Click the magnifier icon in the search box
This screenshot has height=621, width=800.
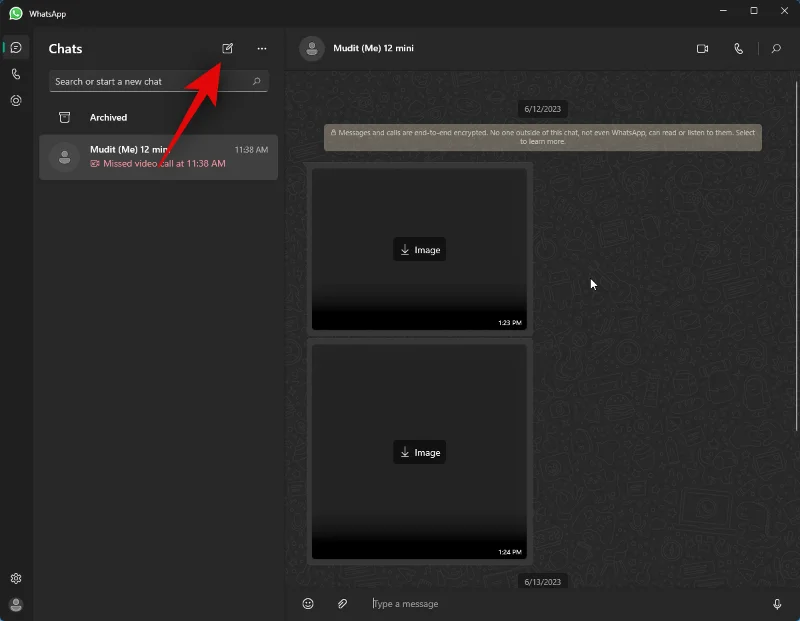tap(257, 81)
